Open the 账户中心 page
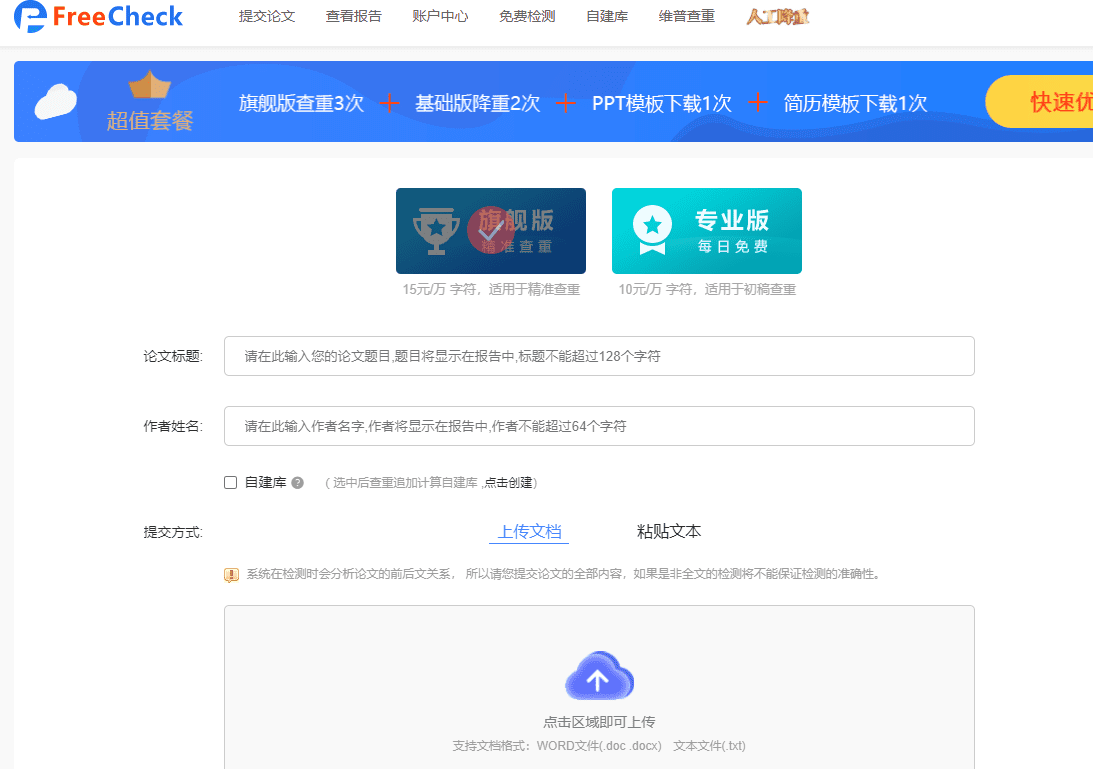 (440, 16)
